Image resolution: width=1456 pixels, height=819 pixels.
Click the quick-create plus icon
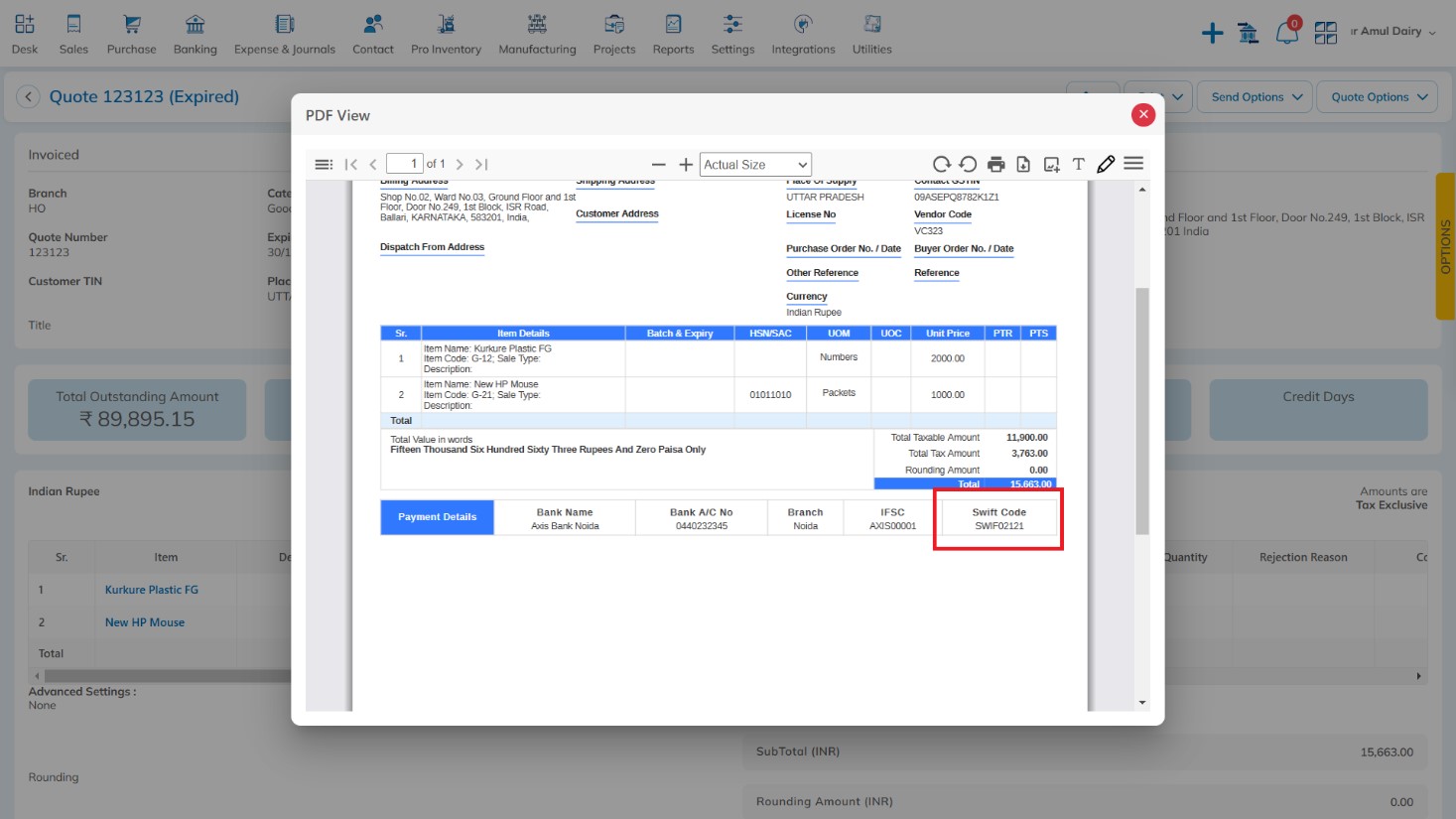coord(1212,33)
